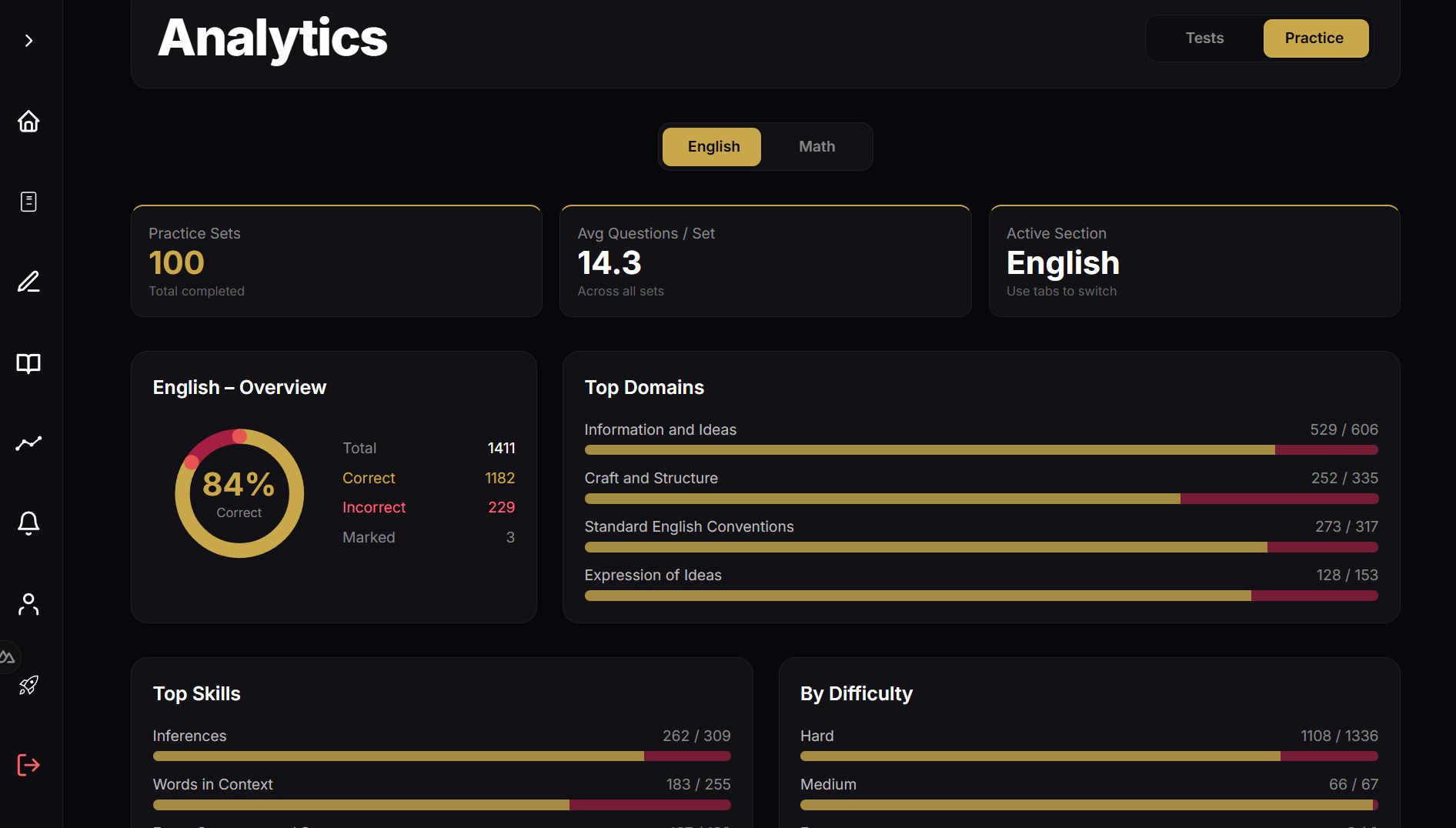Expand the sidebar with the chevron arrow

tap(28, 41)
